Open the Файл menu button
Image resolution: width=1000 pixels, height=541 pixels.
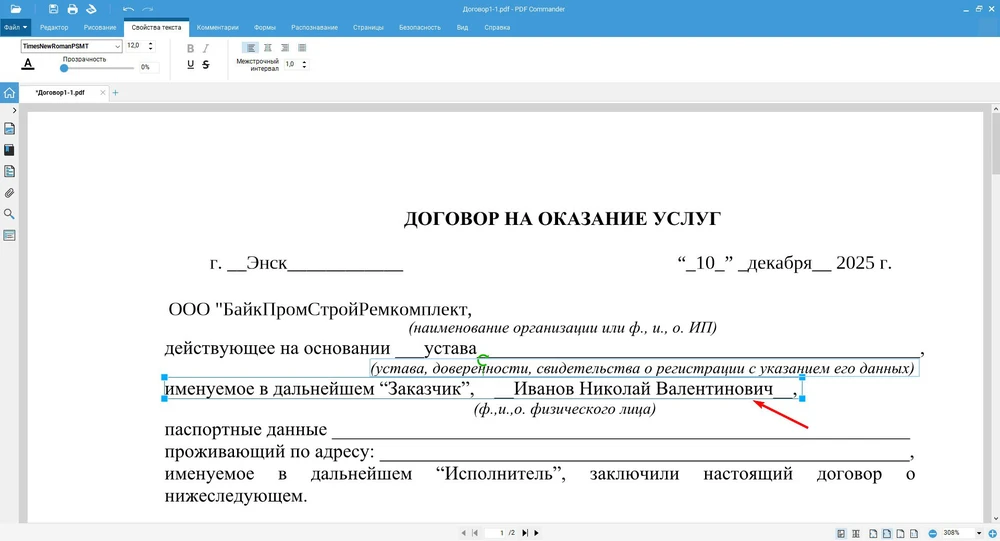pos(16,27)
